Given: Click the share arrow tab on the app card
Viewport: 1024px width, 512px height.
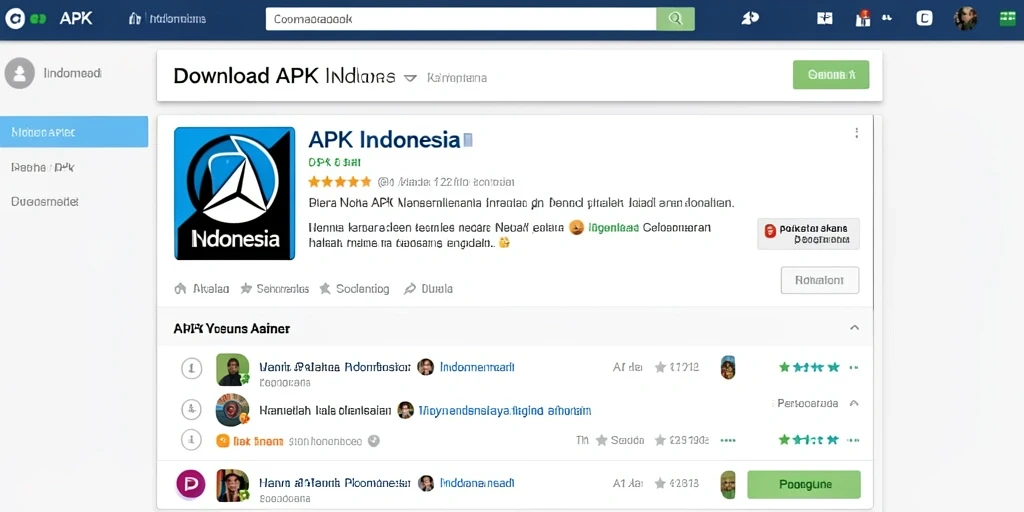Looking at the screenshot, I should (428, 288).
